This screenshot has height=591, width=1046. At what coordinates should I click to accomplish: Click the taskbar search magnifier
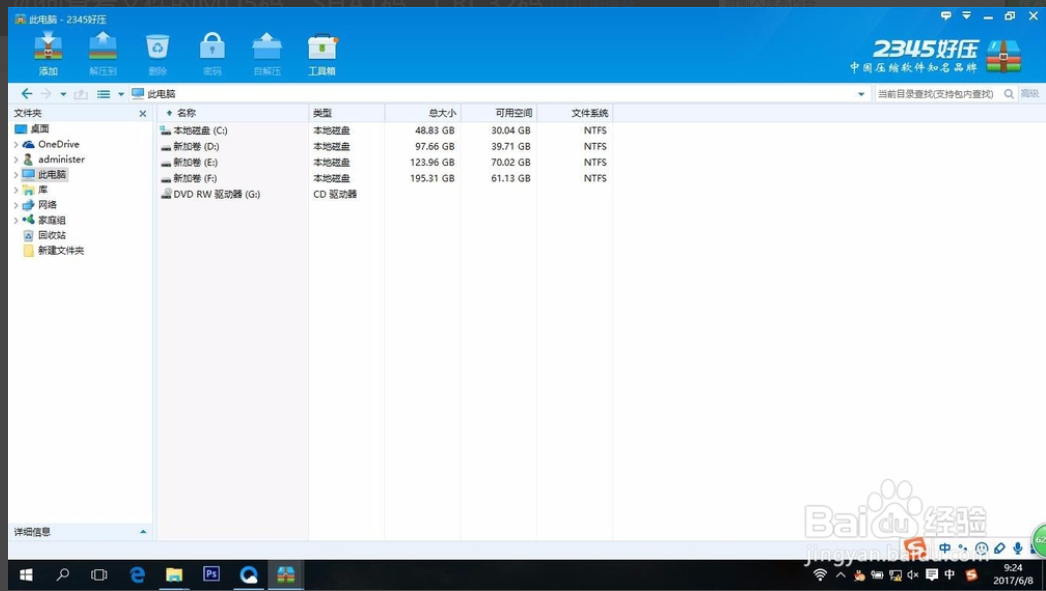pyautogui.click(x=63, y=575)
